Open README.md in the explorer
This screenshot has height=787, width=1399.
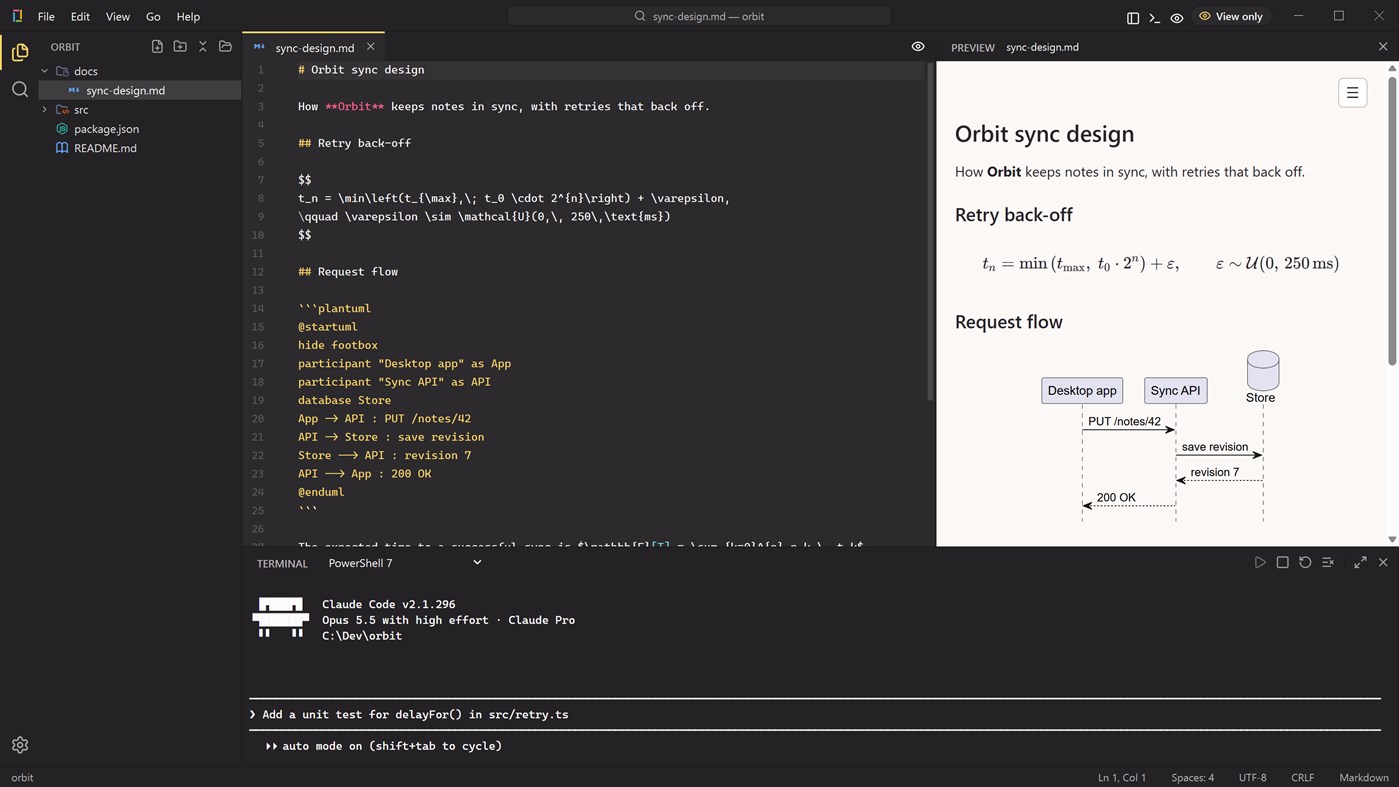click(x=105, y=148)
